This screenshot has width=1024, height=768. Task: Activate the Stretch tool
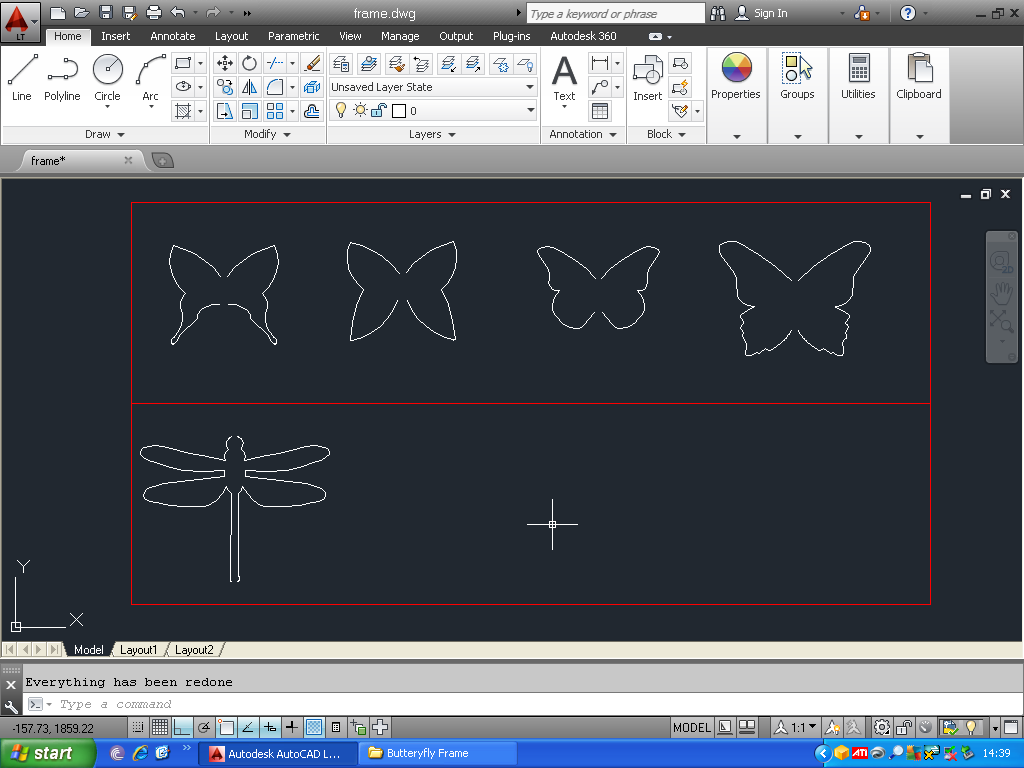225,111
